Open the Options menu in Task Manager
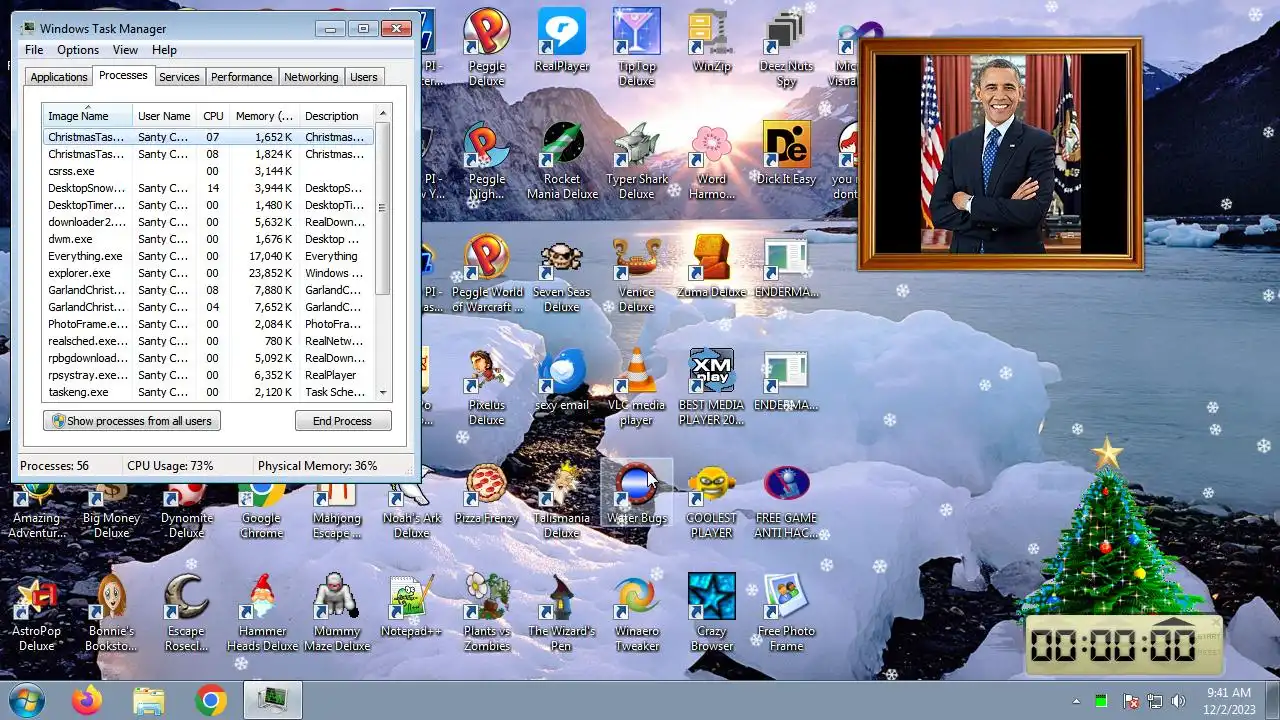Image resolution: width=1280 pixels, height=720 pixels. (x=78, y=50)
